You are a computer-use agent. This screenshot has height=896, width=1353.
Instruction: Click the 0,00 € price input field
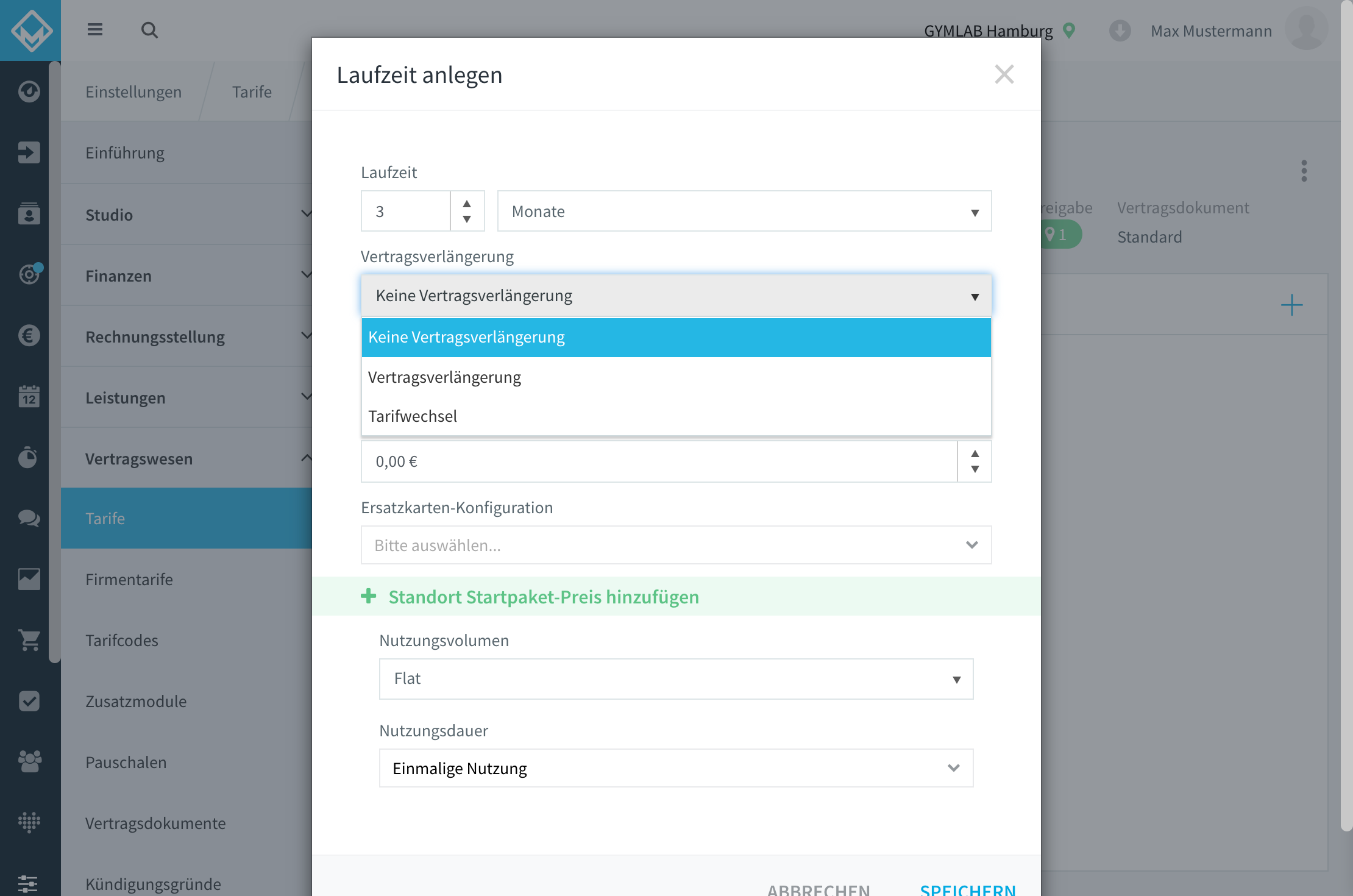point(659,461)
